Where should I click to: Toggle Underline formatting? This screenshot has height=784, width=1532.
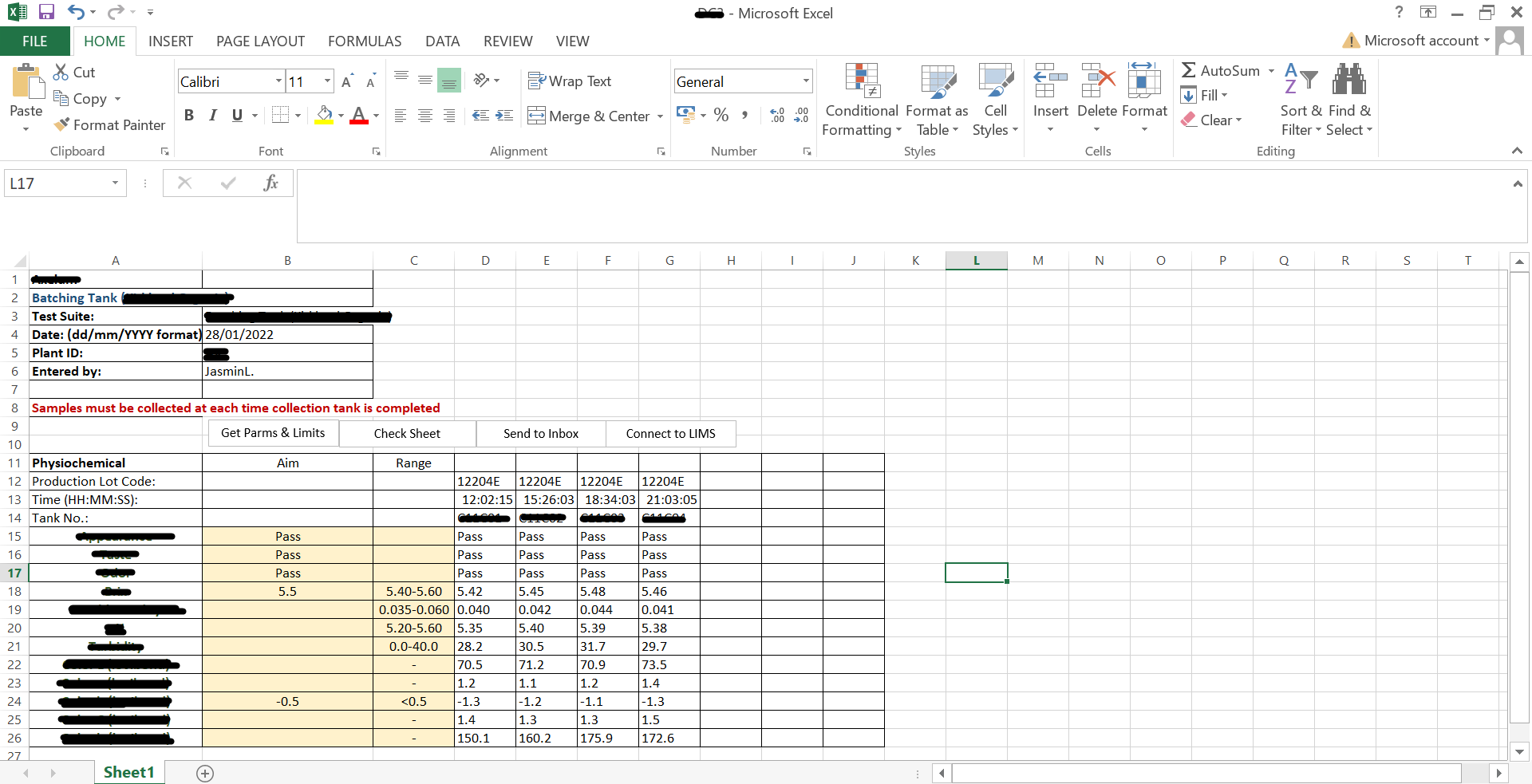[x=237, y=116]
